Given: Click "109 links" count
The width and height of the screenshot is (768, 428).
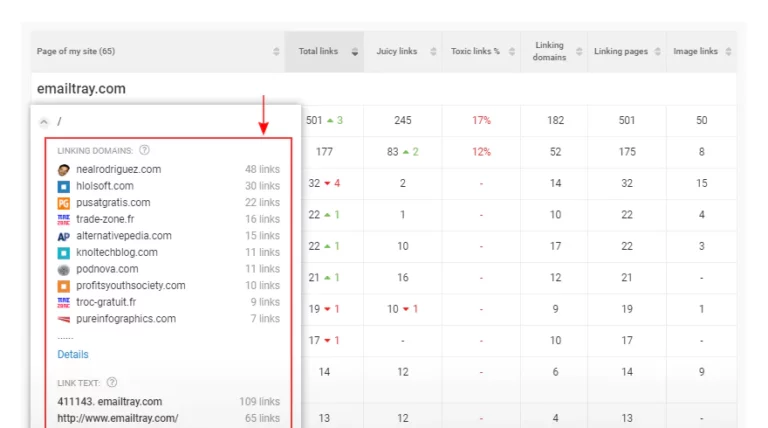Looking at the screenshot, I should (x=260, y=402).
